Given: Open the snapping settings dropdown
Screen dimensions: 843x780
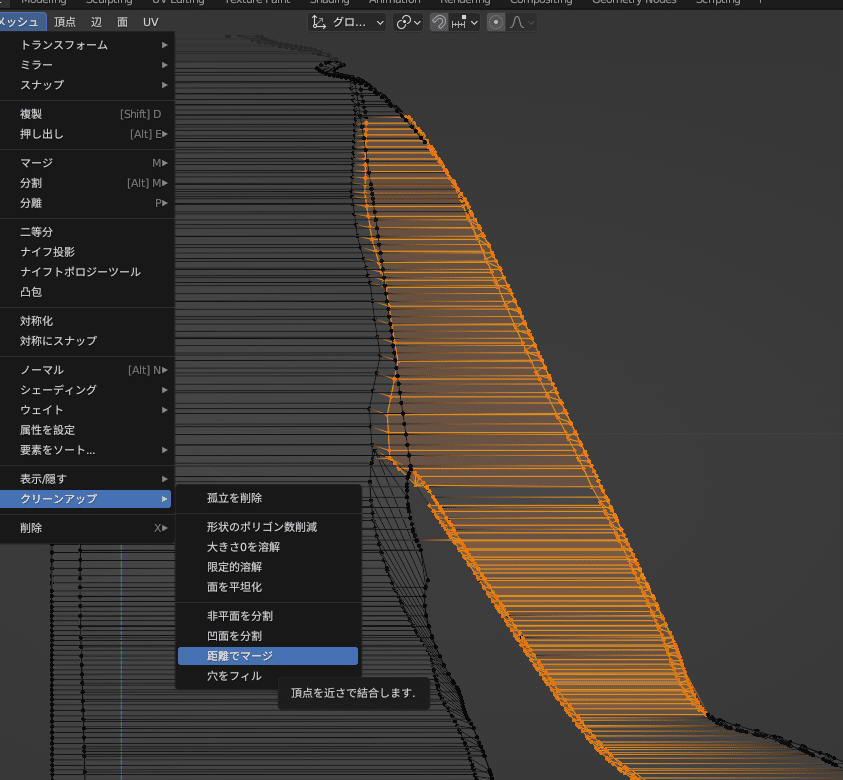Looking at the screenshot, I should [x=465, y=23].
